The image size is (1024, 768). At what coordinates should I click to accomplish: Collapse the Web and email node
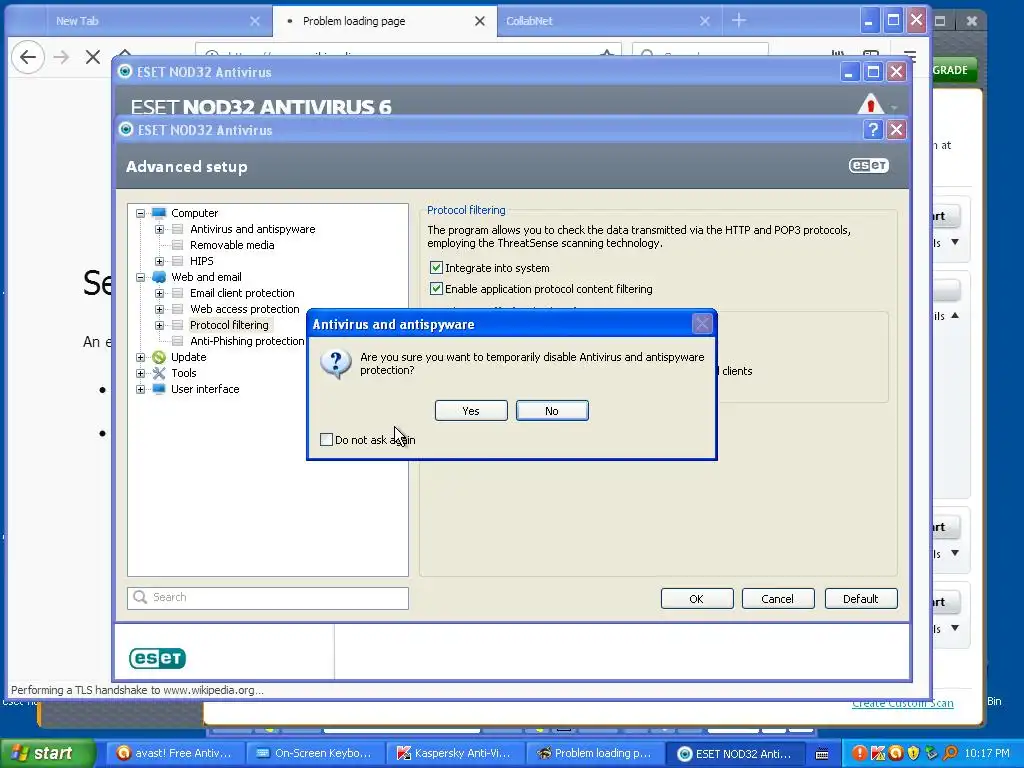pyautogui.click(x=140, y=277)
